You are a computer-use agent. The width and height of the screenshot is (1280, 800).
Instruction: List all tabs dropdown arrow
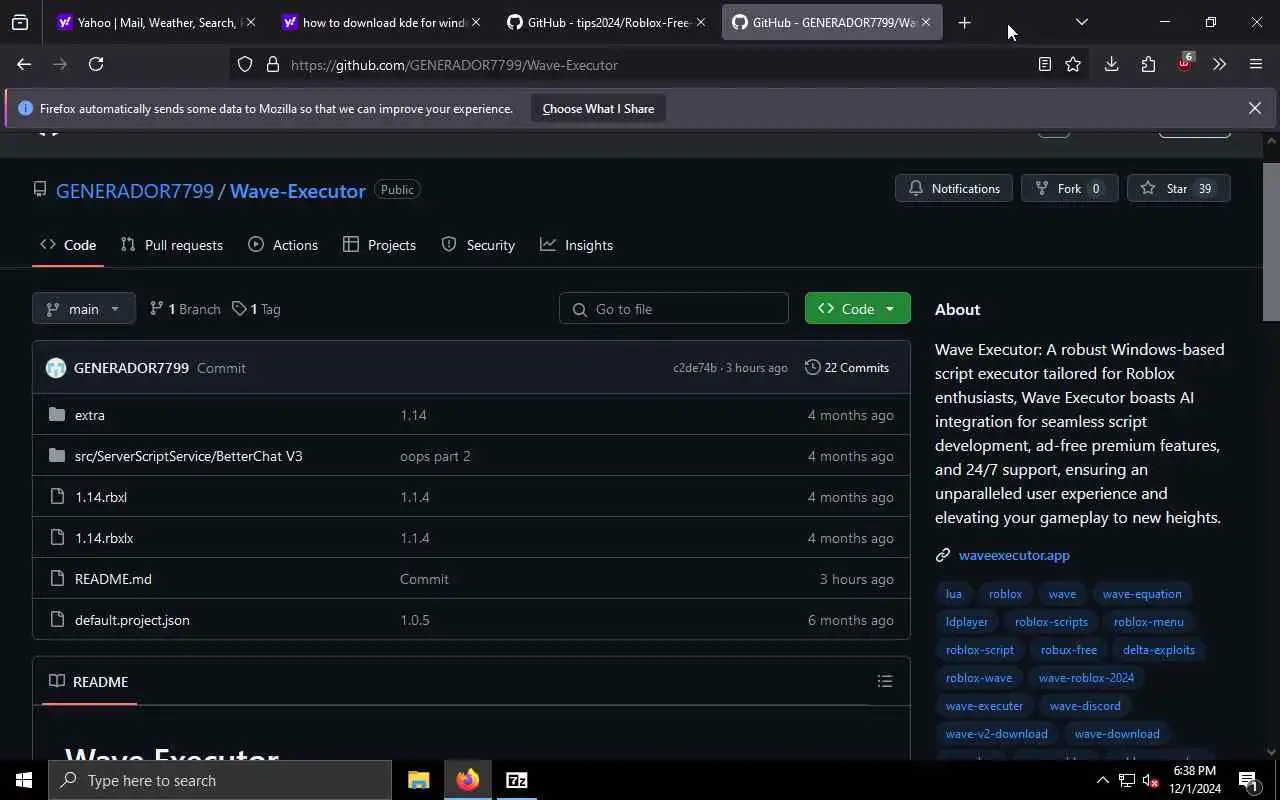point(1081,22)
